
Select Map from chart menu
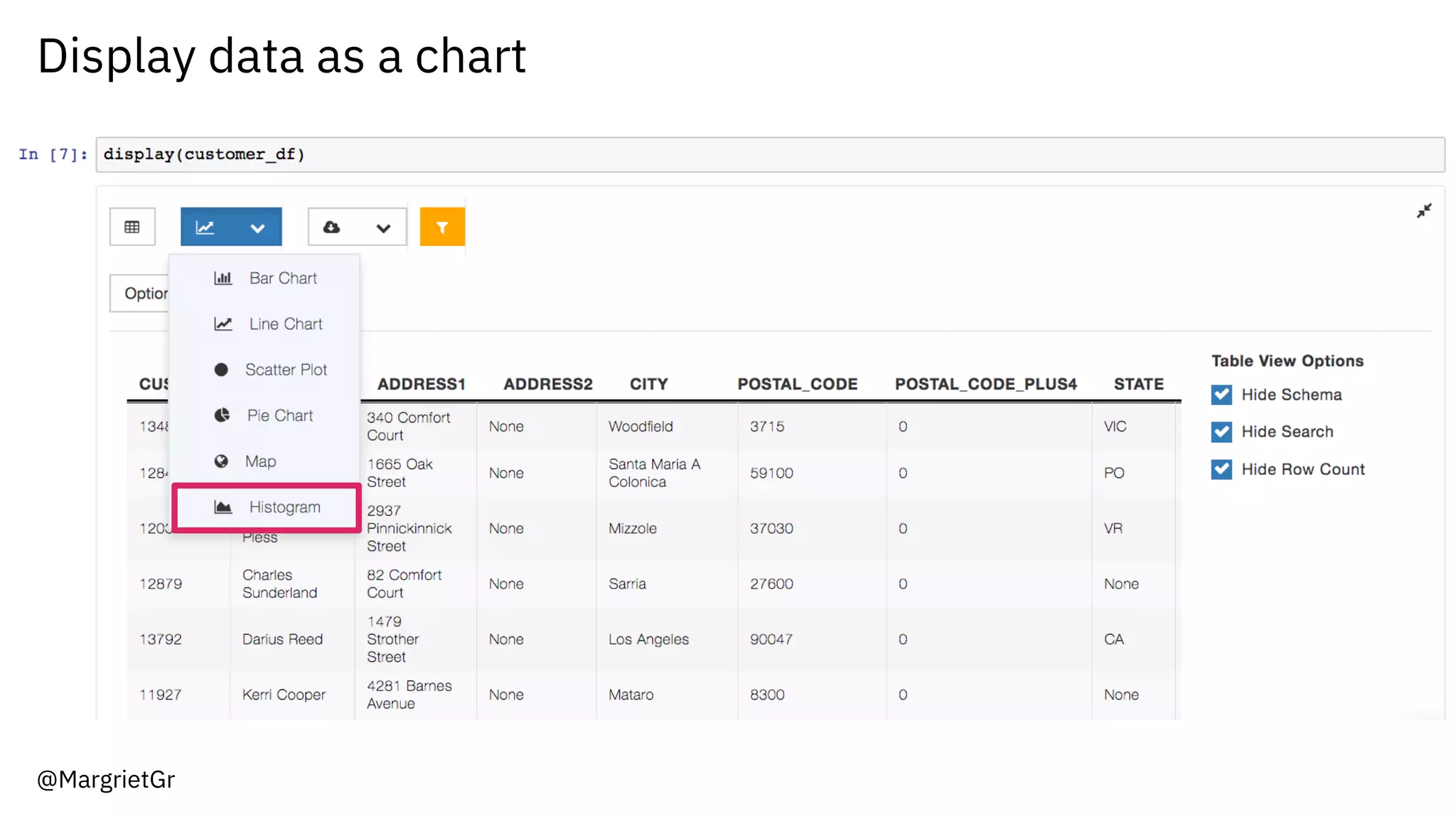coord(264,461)
